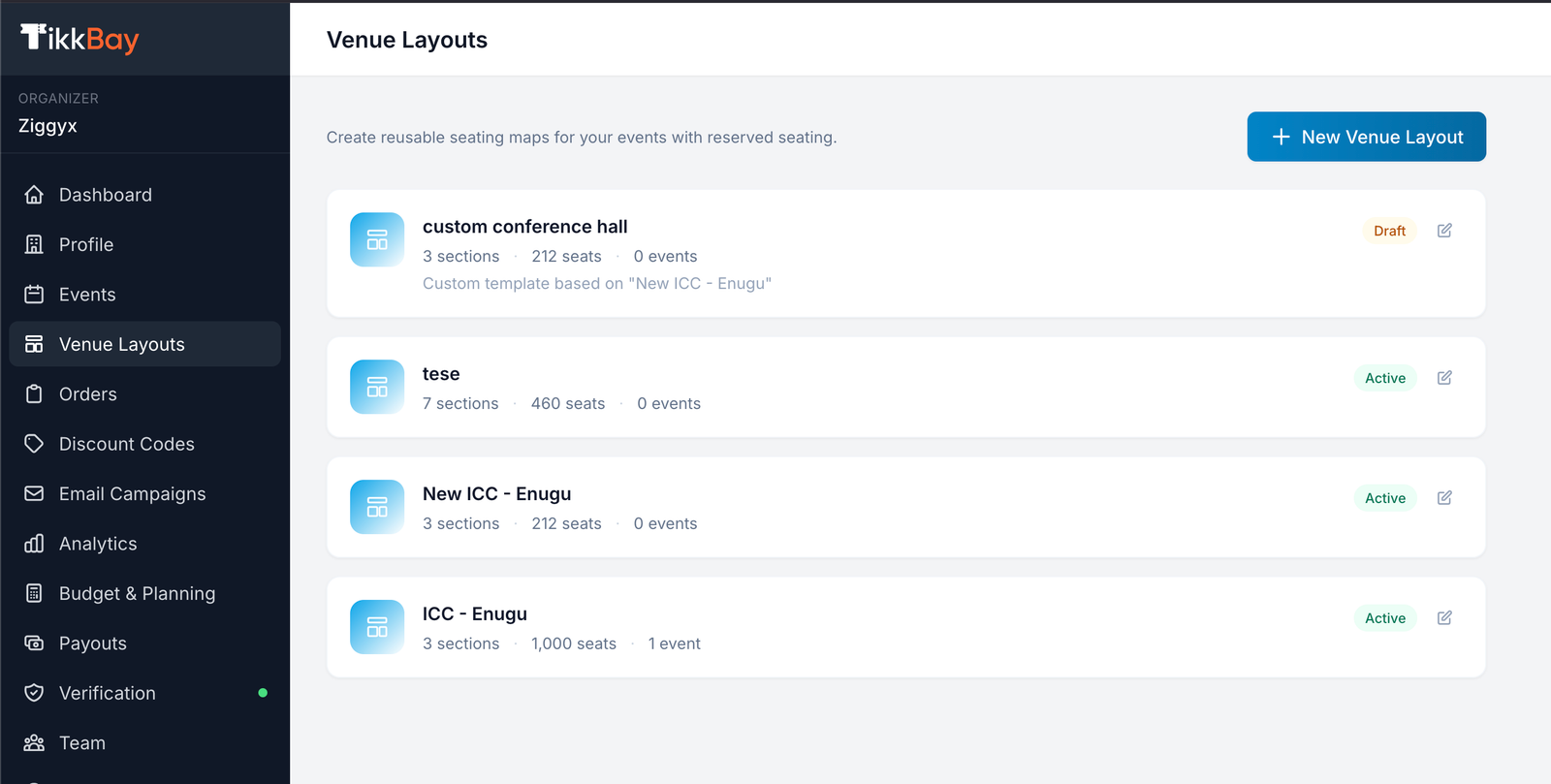View the Analytics page
Screen dimensions: 1551x784
(x=97, y=545)
